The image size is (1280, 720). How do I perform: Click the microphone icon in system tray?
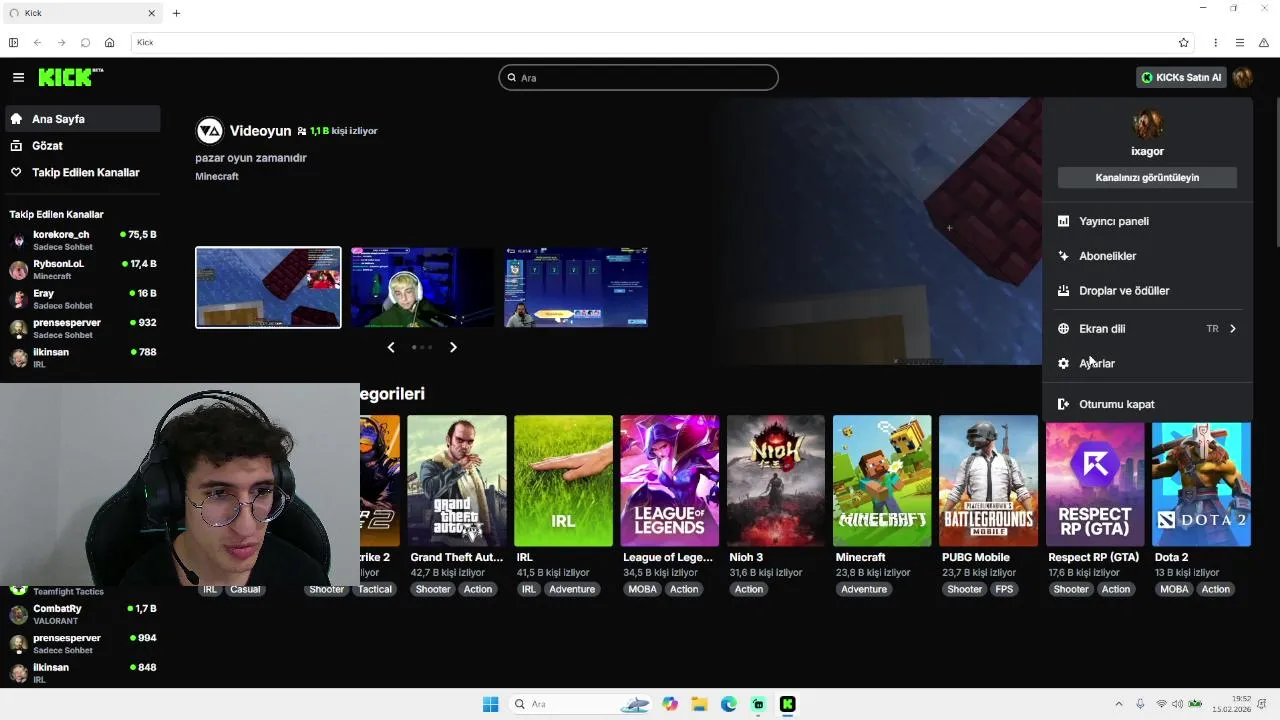coord(1140,704)
